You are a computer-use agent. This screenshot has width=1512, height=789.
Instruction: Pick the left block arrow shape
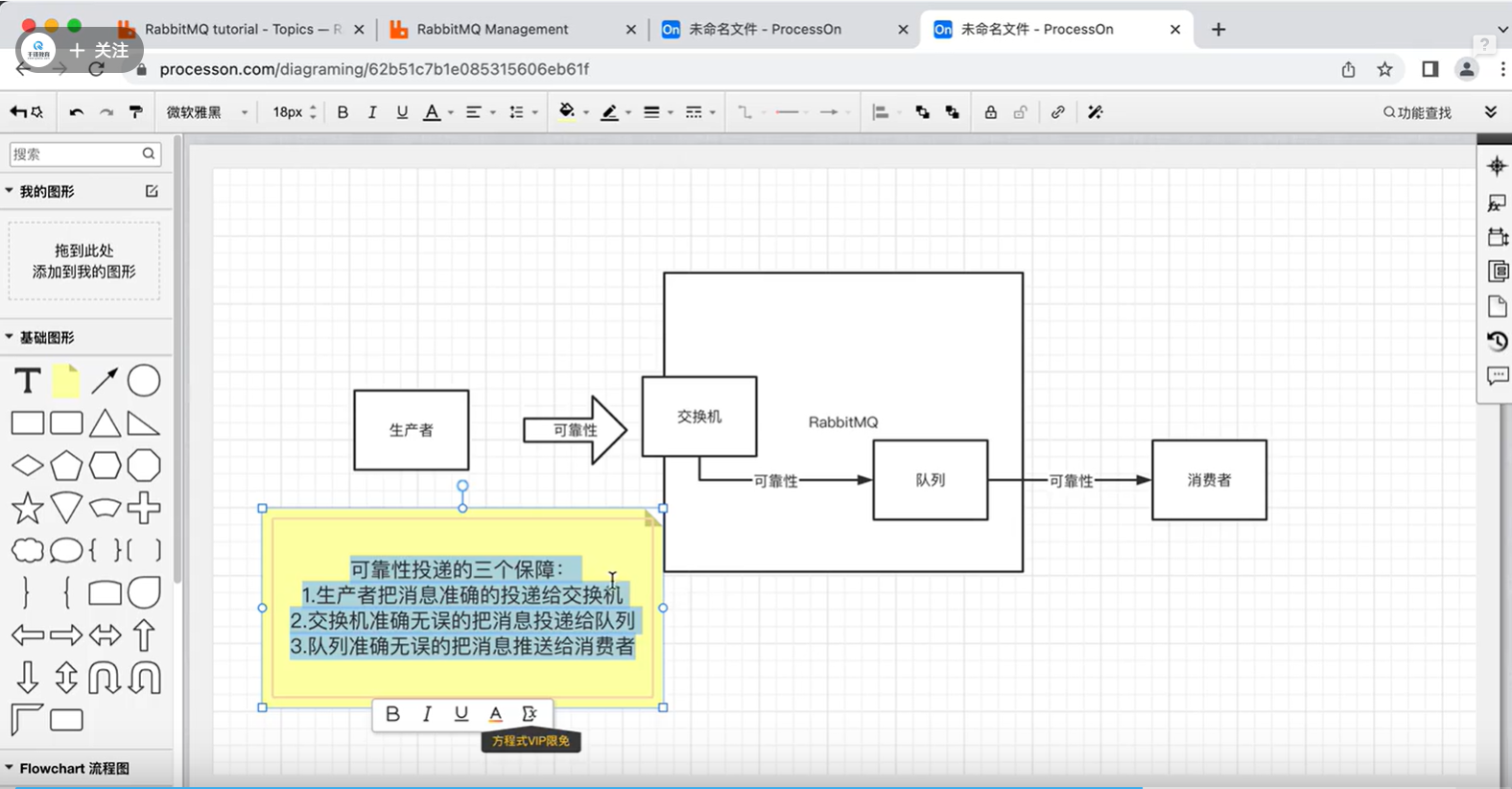28,634
